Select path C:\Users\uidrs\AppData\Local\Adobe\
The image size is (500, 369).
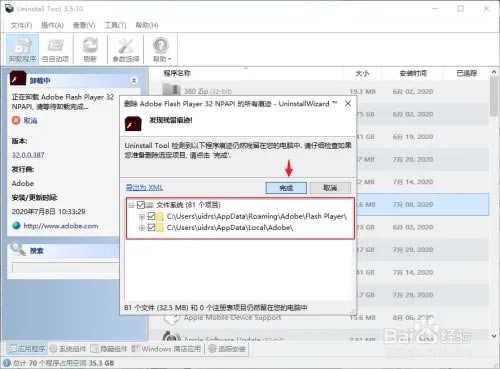coord(230,228)
